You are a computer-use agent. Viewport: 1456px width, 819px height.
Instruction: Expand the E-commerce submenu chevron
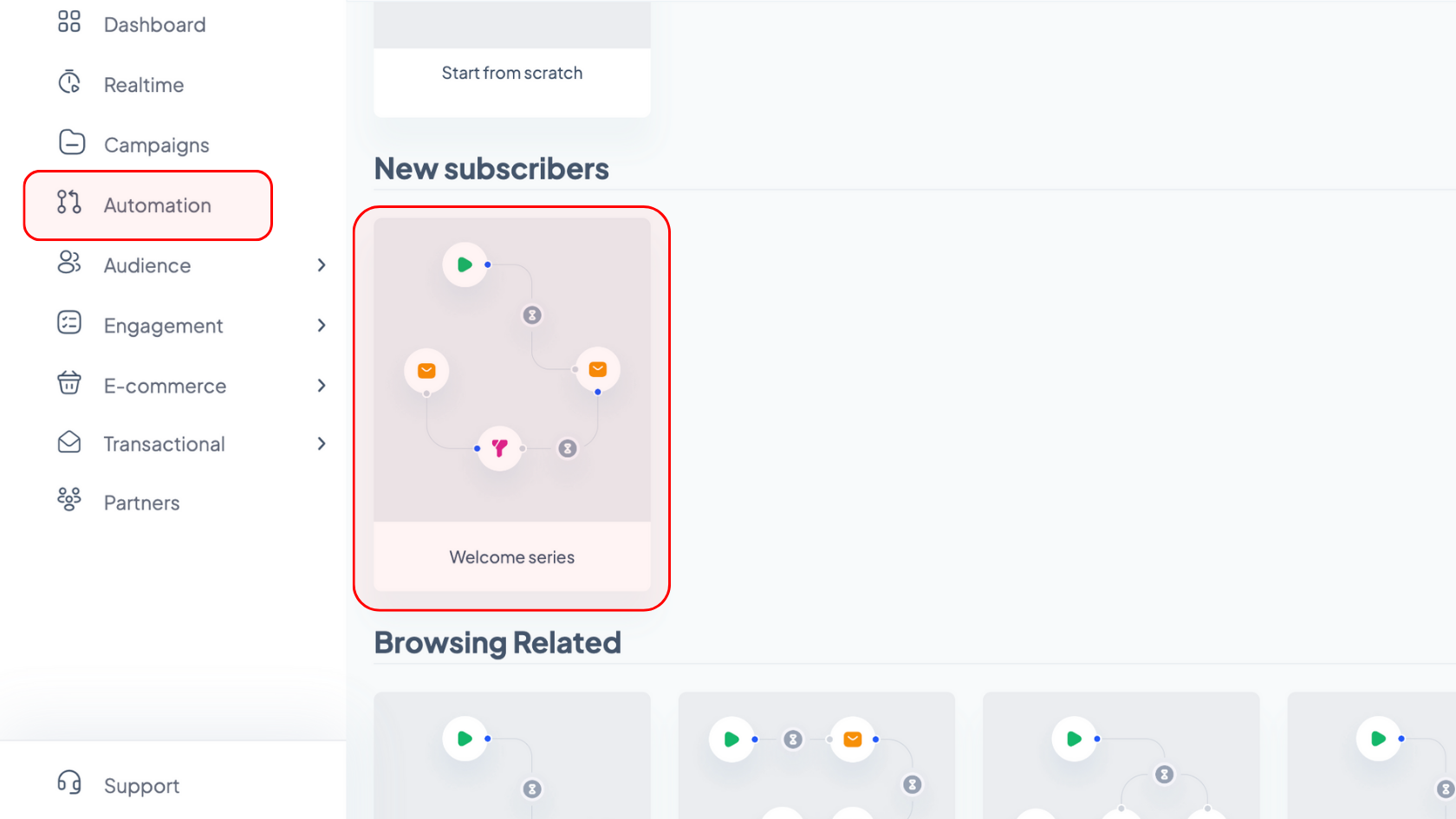[322, 385]
